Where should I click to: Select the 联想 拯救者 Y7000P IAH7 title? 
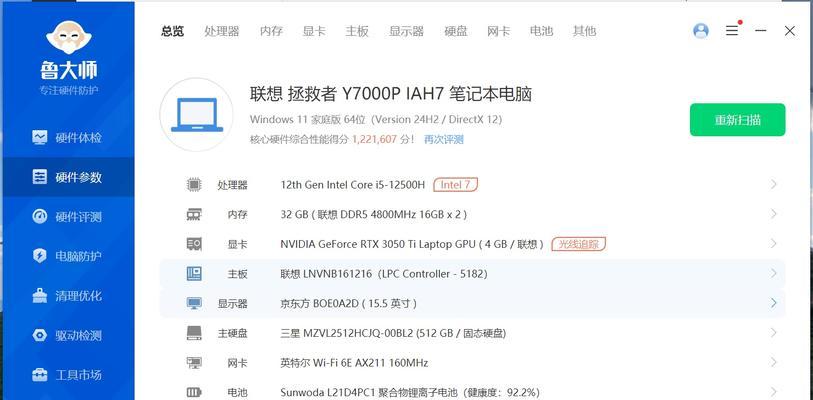pyautogui.click(x=391, y=94)
